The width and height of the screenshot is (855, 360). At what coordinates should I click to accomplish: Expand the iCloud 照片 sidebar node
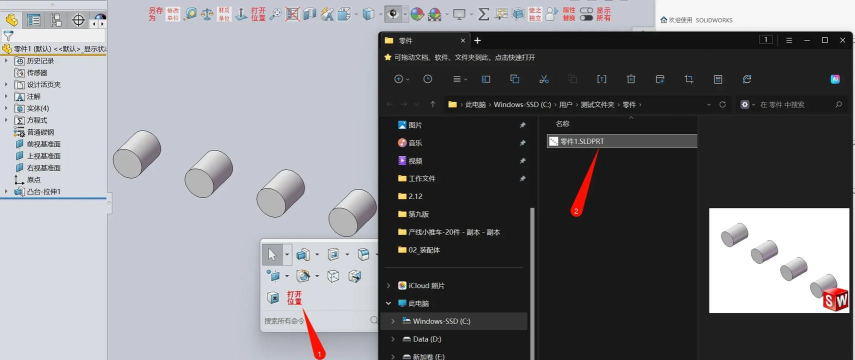(x=388, y=285)
